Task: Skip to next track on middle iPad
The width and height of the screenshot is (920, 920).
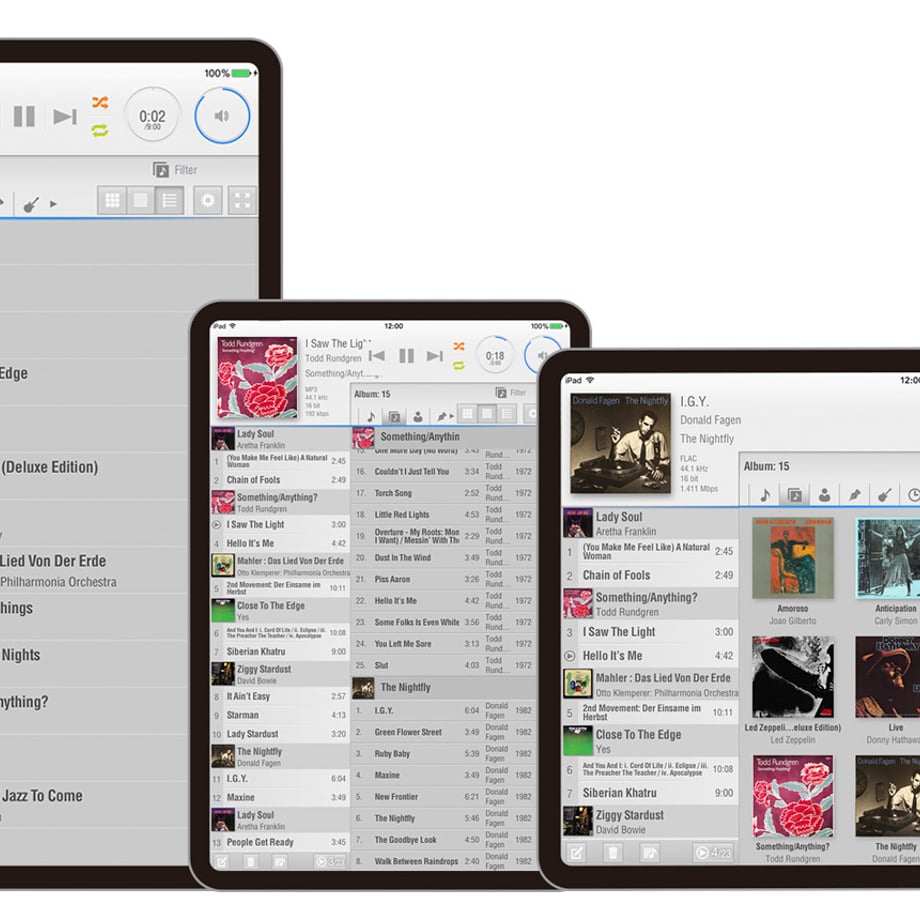Action: (435, 356)
